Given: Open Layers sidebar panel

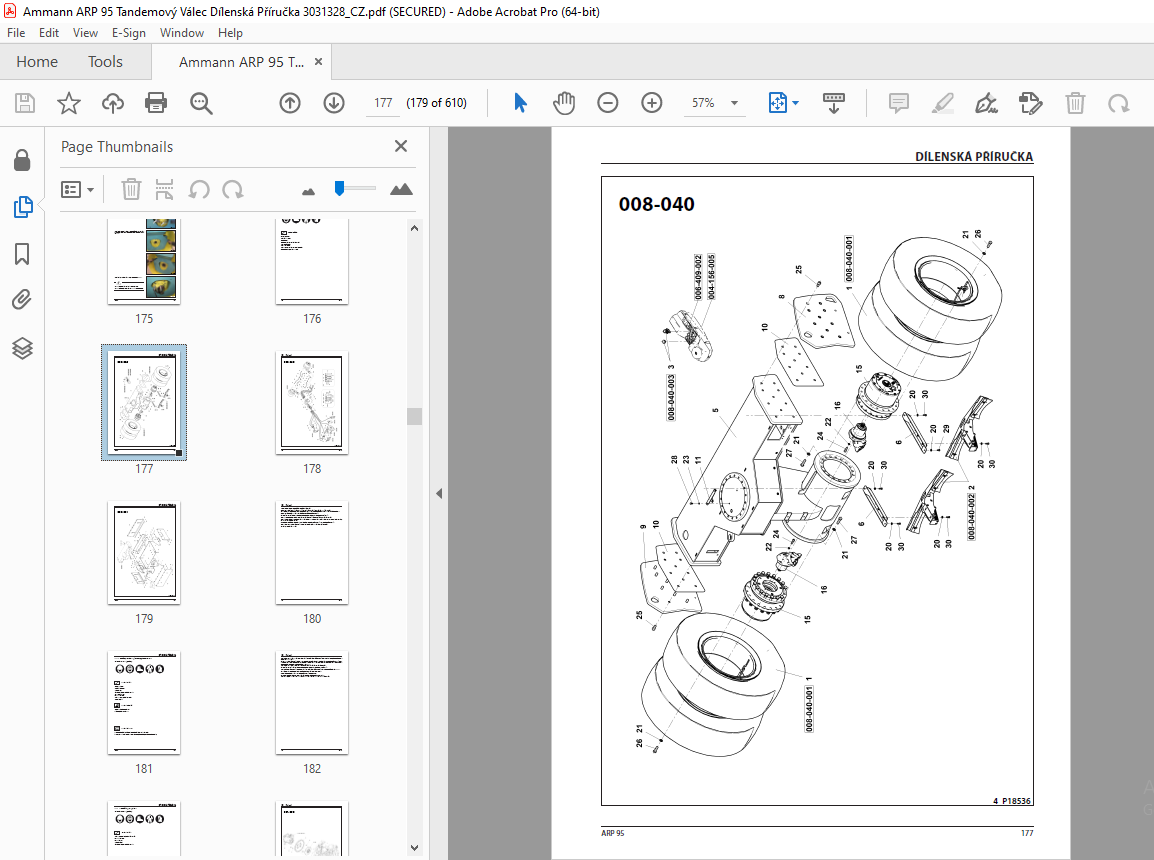Looking at the screenshot, I should tap(22, 348).
